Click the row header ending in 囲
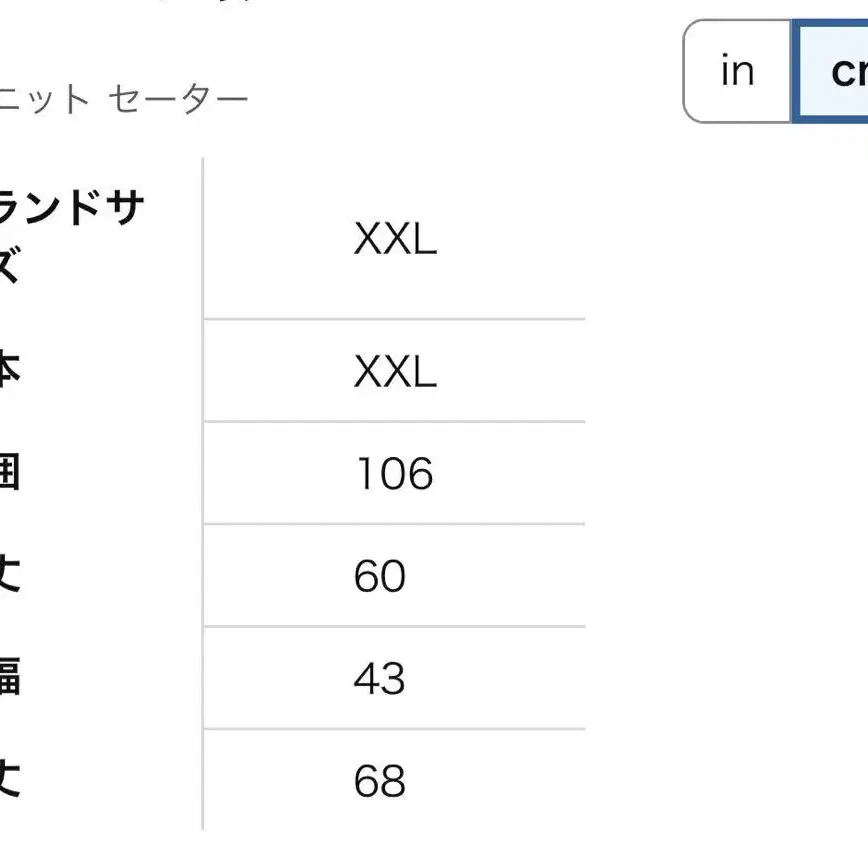 10,472
